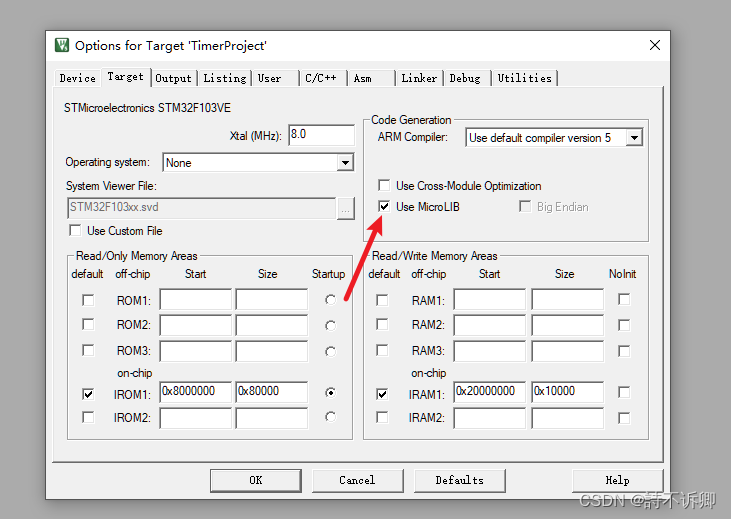Screen dimensions: 731x519
Task: Select the ROM1 Startup radio button
Action: tap(330, 300)
